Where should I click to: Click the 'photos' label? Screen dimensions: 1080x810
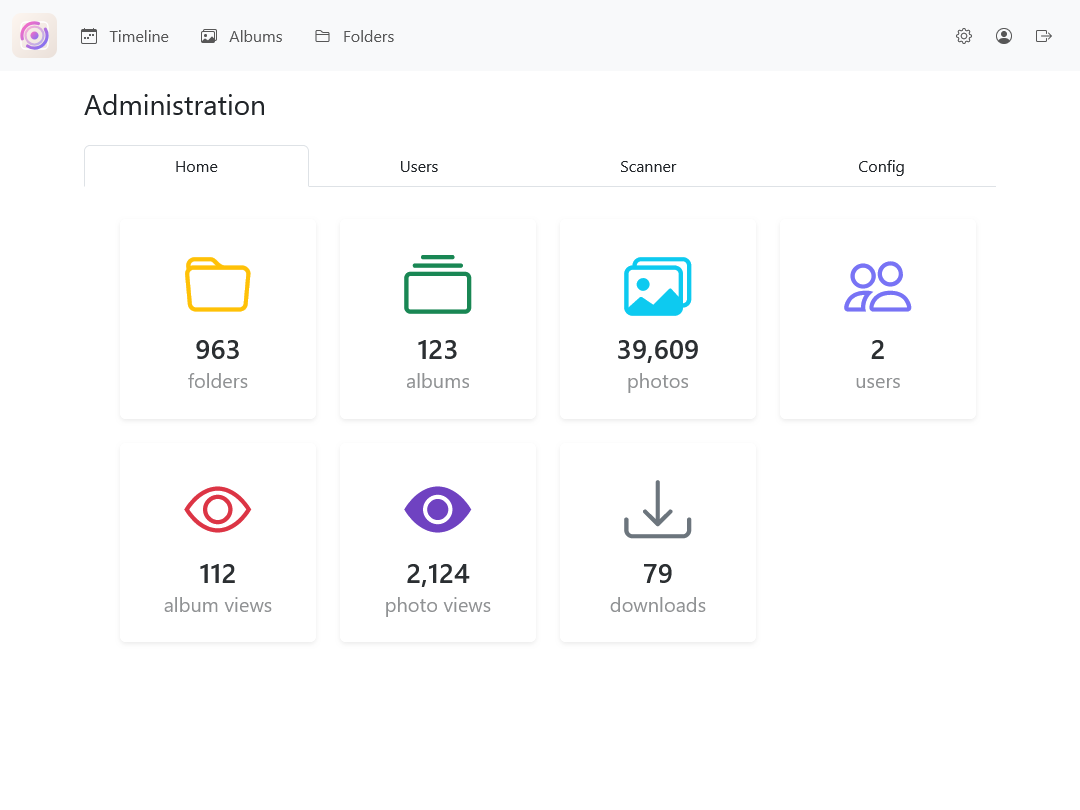[x=658, y=382]
